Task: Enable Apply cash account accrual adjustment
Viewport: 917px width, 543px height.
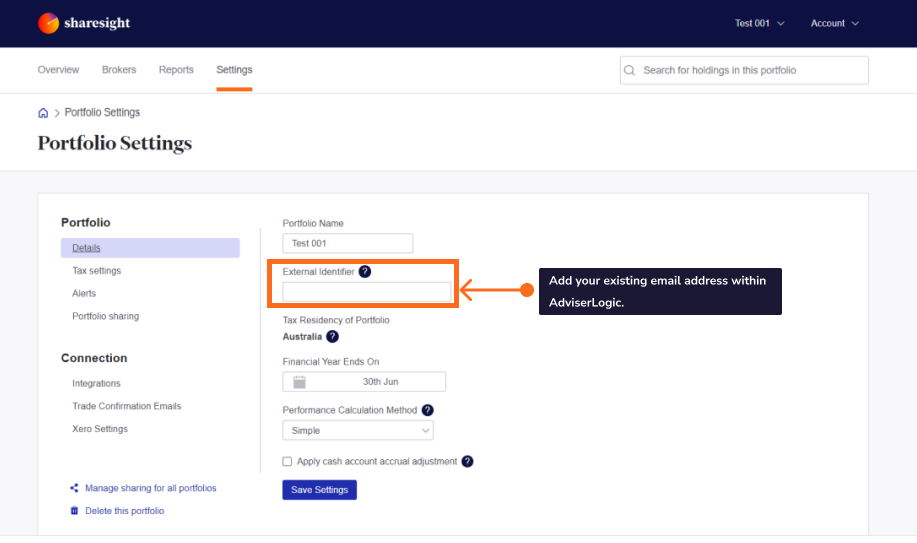Action: click(x=287, y=462)
